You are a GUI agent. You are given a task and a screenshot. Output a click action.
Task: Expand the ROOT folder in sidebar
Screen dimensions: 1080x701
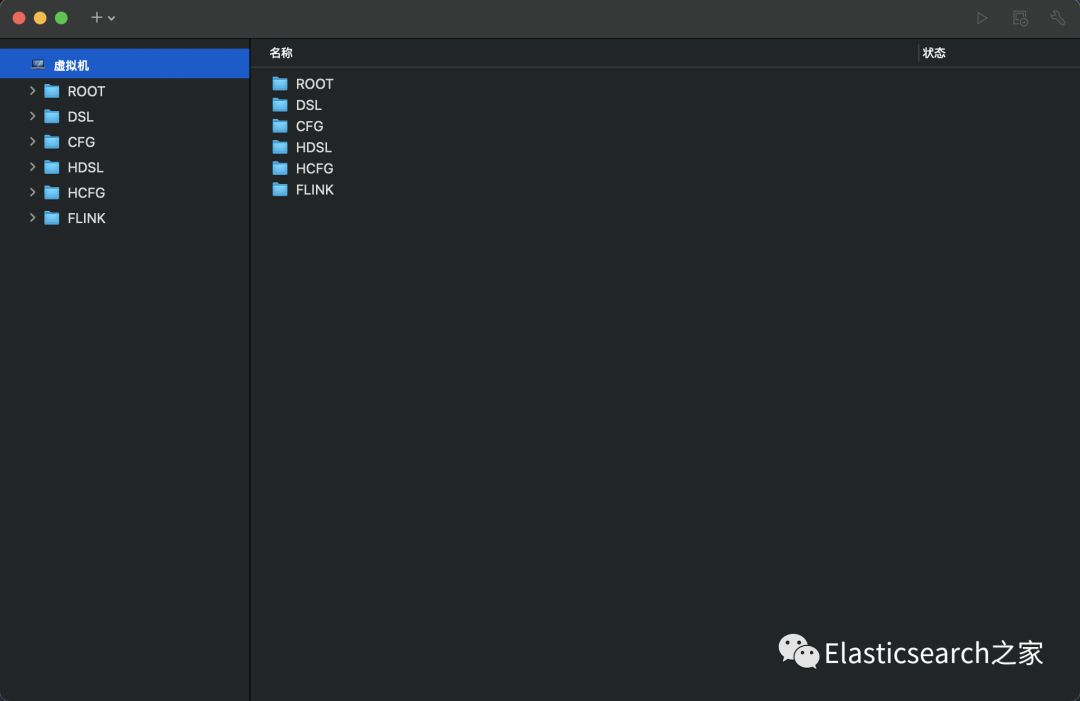[x=33, y=91]
